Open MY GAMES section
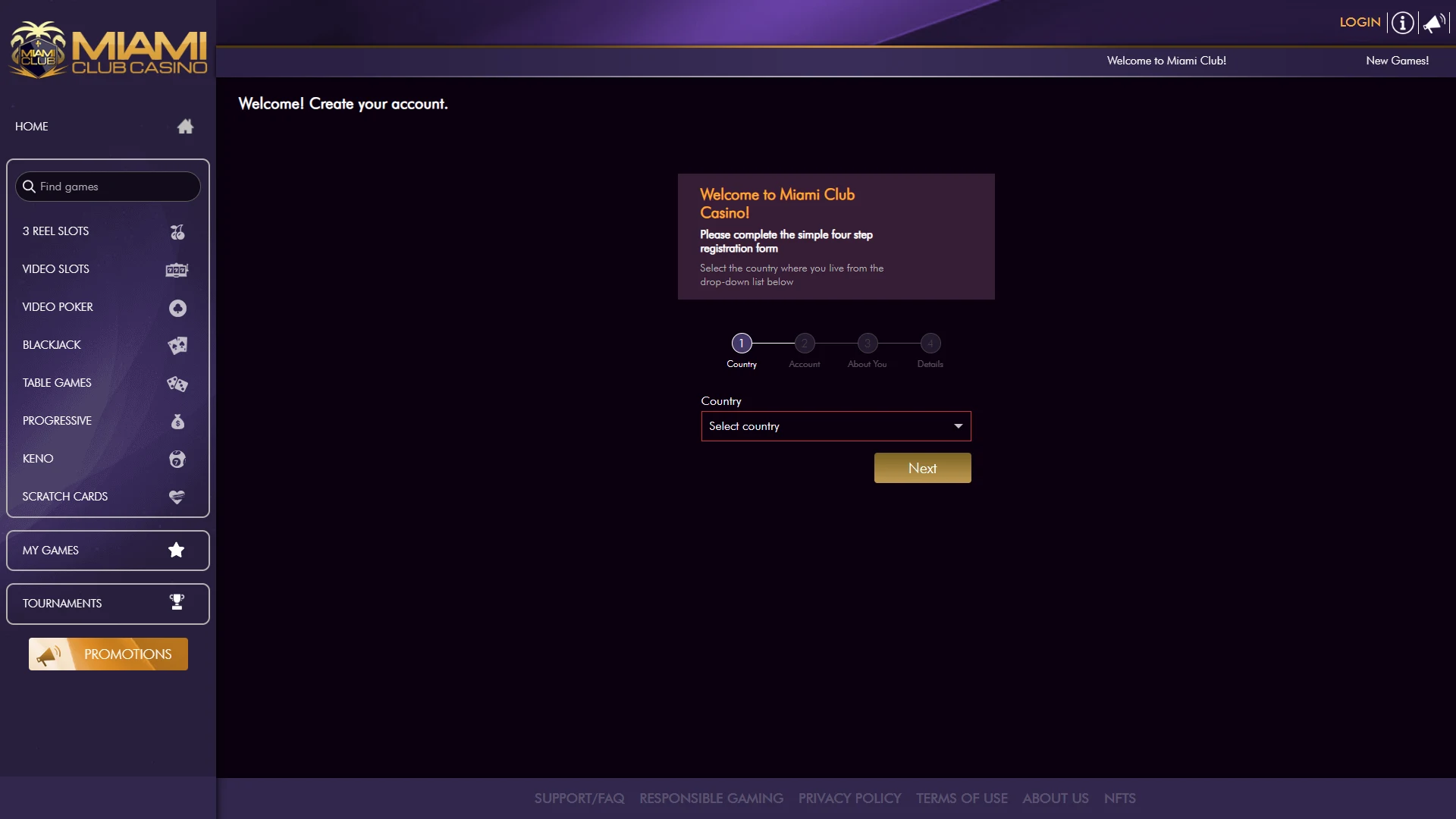 108,551
